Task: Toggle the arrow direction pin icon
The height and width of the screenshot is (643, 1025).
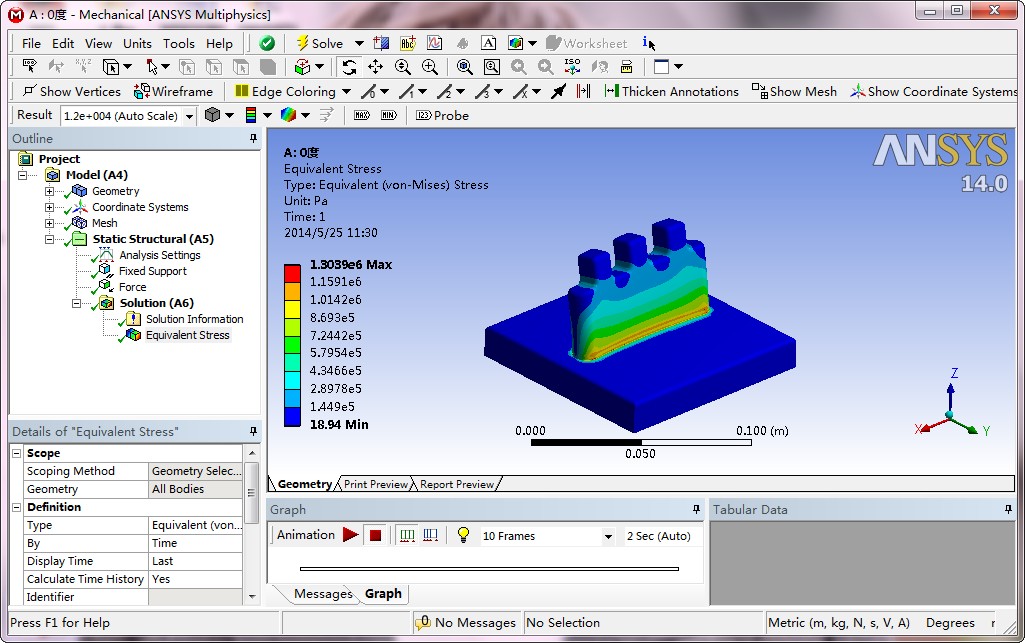Action: click(x=558, y=91)
